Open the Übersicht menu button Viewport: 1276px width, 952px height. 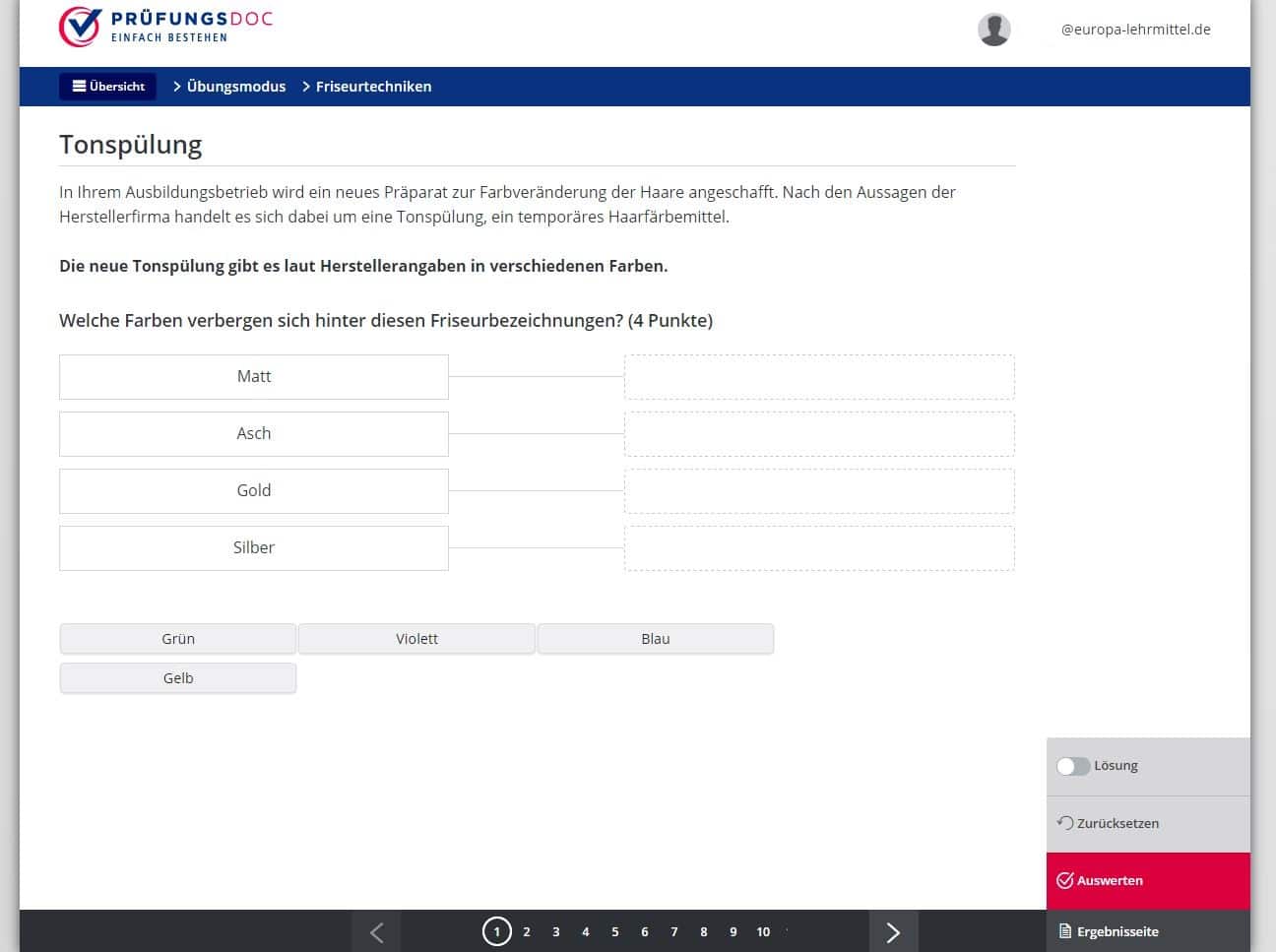tap(108, 87)
